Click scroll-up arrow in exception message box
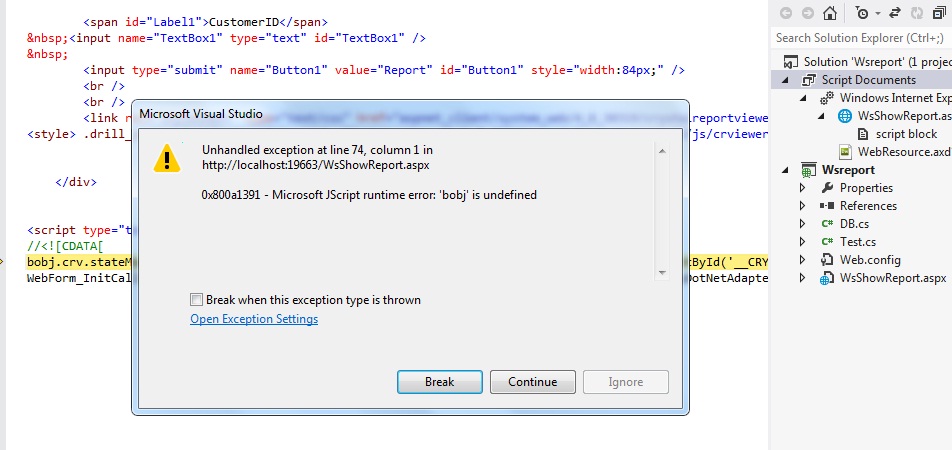Screen dimensions: 952x450 [662, 151]
